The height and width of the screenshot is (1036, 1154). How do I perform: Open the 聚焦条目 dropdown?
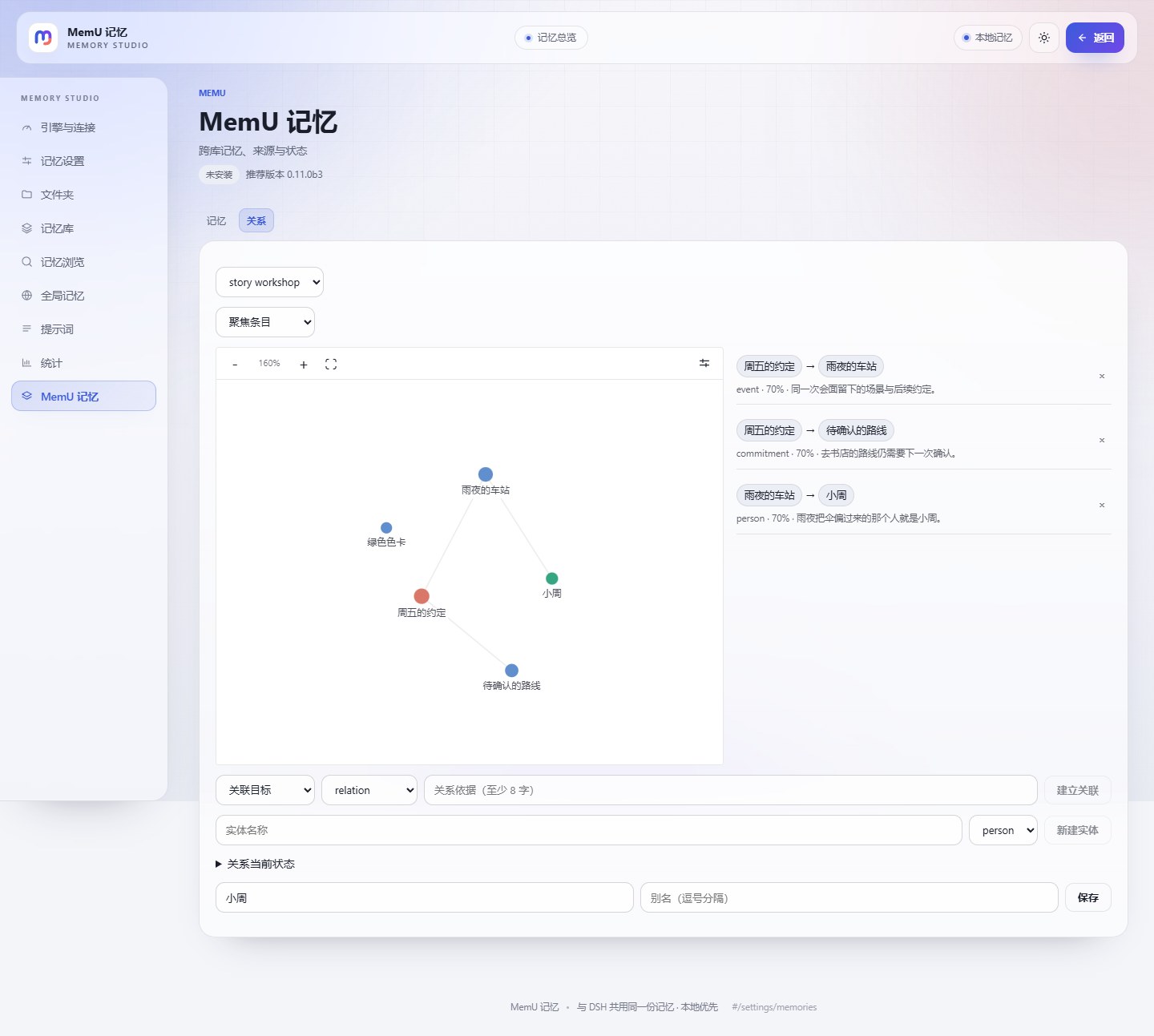click(265, 322)
